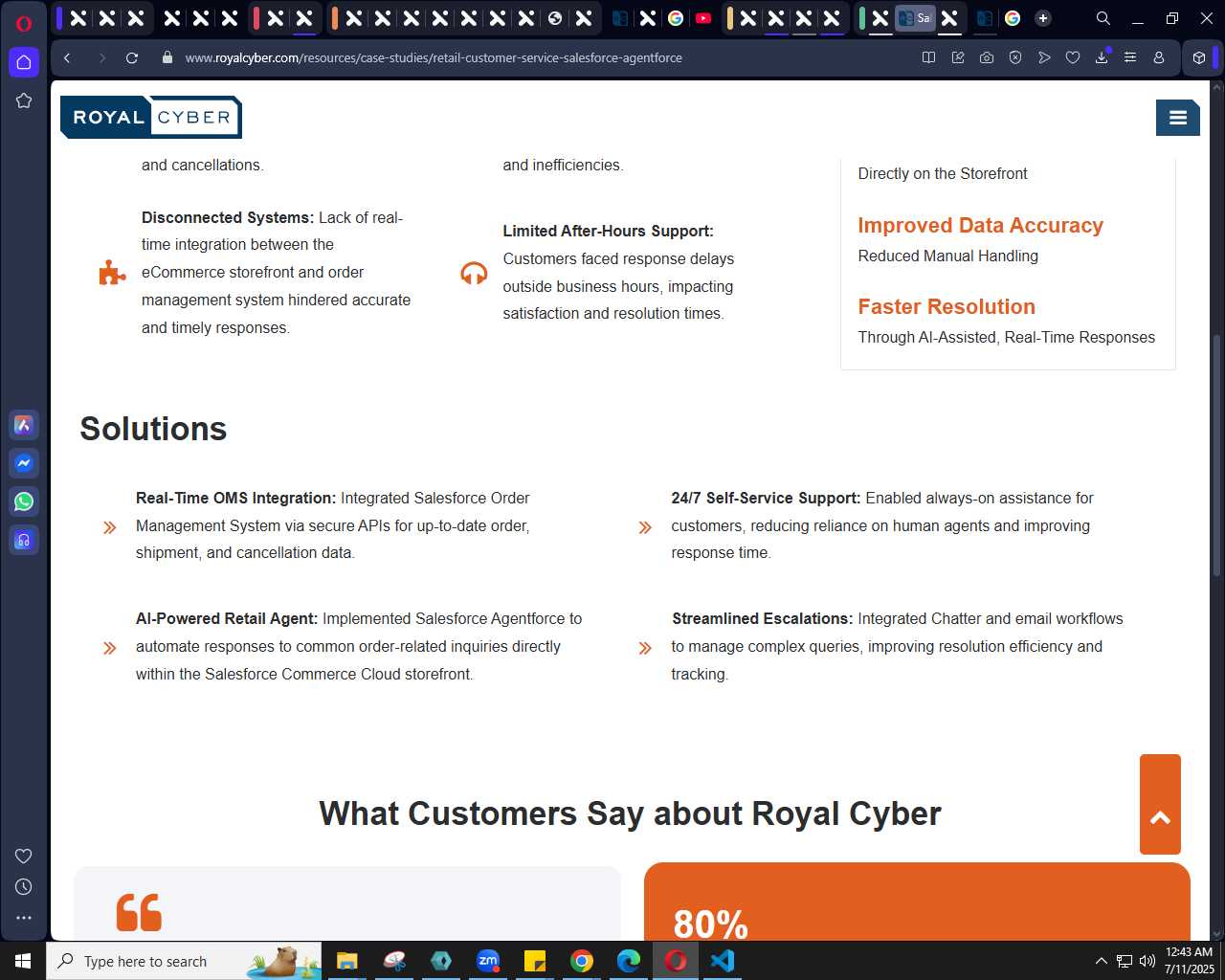The width and height of the screenshot is (1225, 980).
Task: View site security padlock info
Action: (x=167, y=57)
